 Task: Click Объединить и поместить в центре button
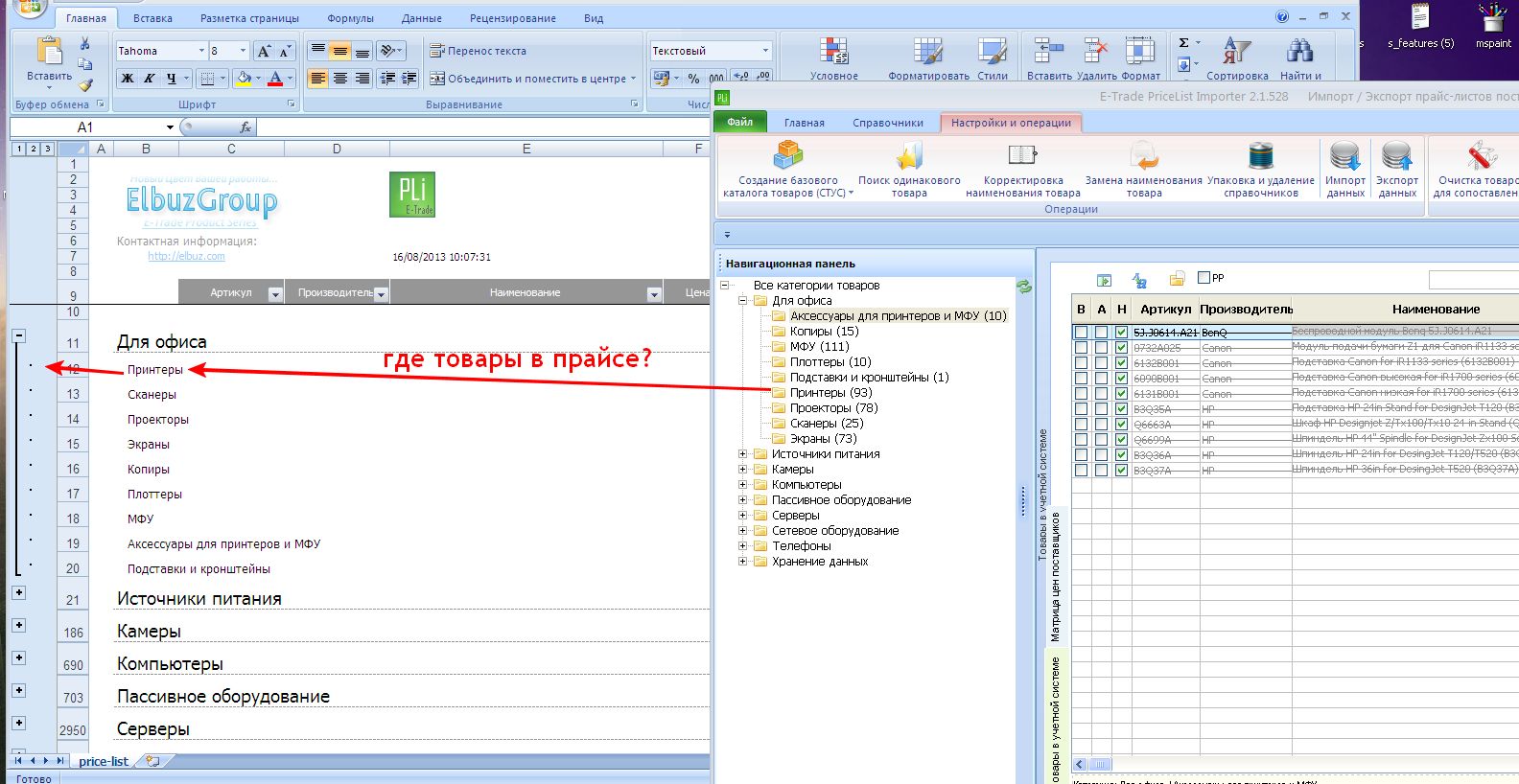pyautogui.click(x=532, y=79)
